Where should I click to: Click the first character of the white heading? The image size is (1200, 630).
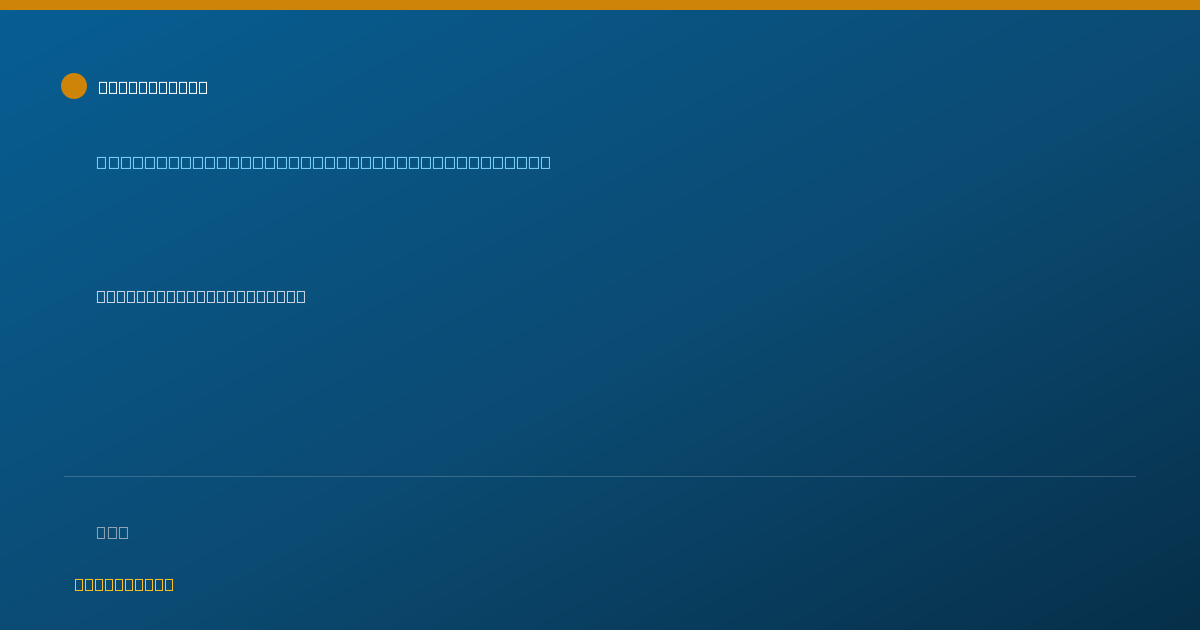click(x=103, y=87)
